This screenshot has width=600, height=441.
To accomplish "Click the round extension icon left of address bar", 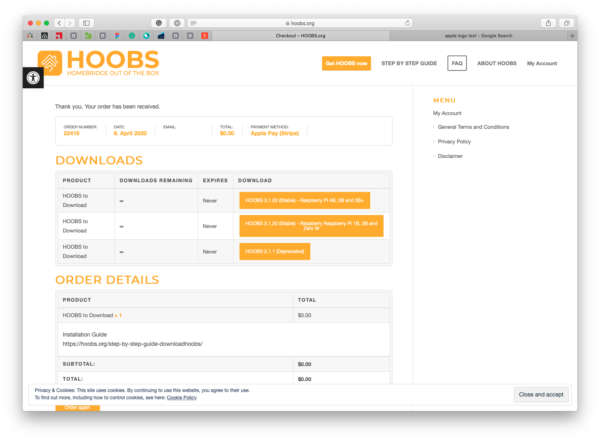I will coord(158,23).
